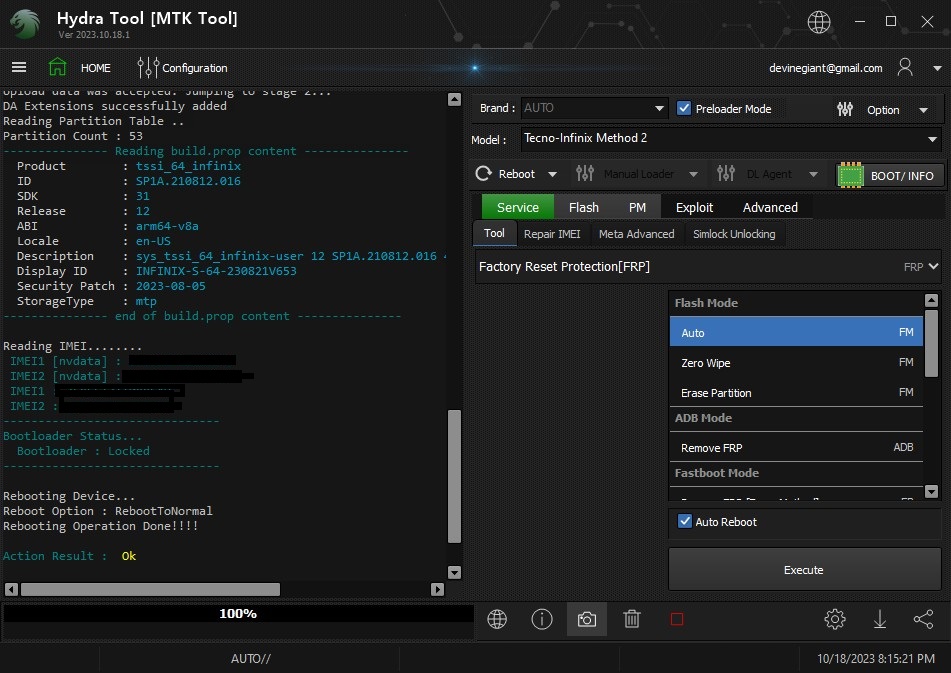The width and height of the screenshot is (951, 673).
Task: Click the green HOME house icon
Action: (58, 67)
